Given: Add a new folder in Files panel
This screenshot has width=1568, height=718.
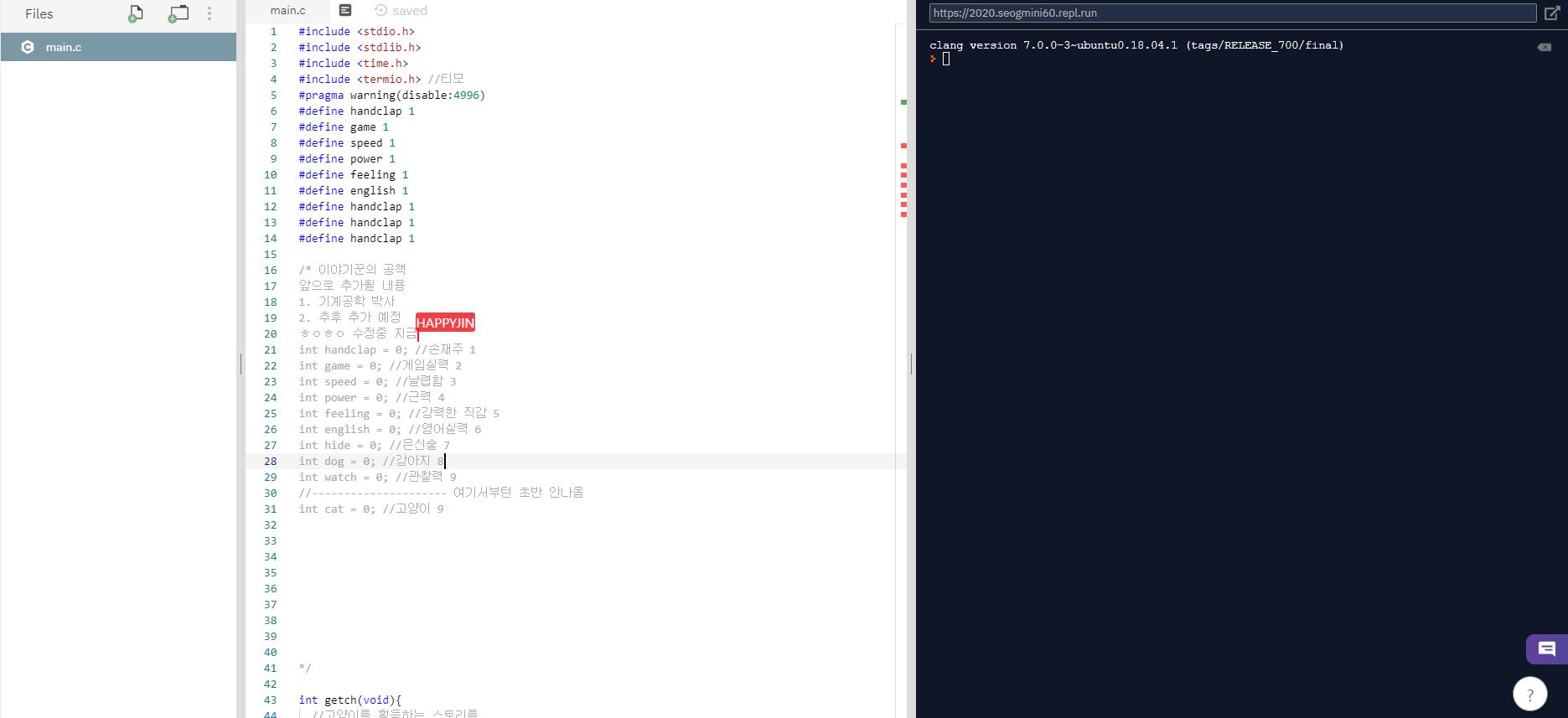Looking at the screenshot, I should pos(178,14).
